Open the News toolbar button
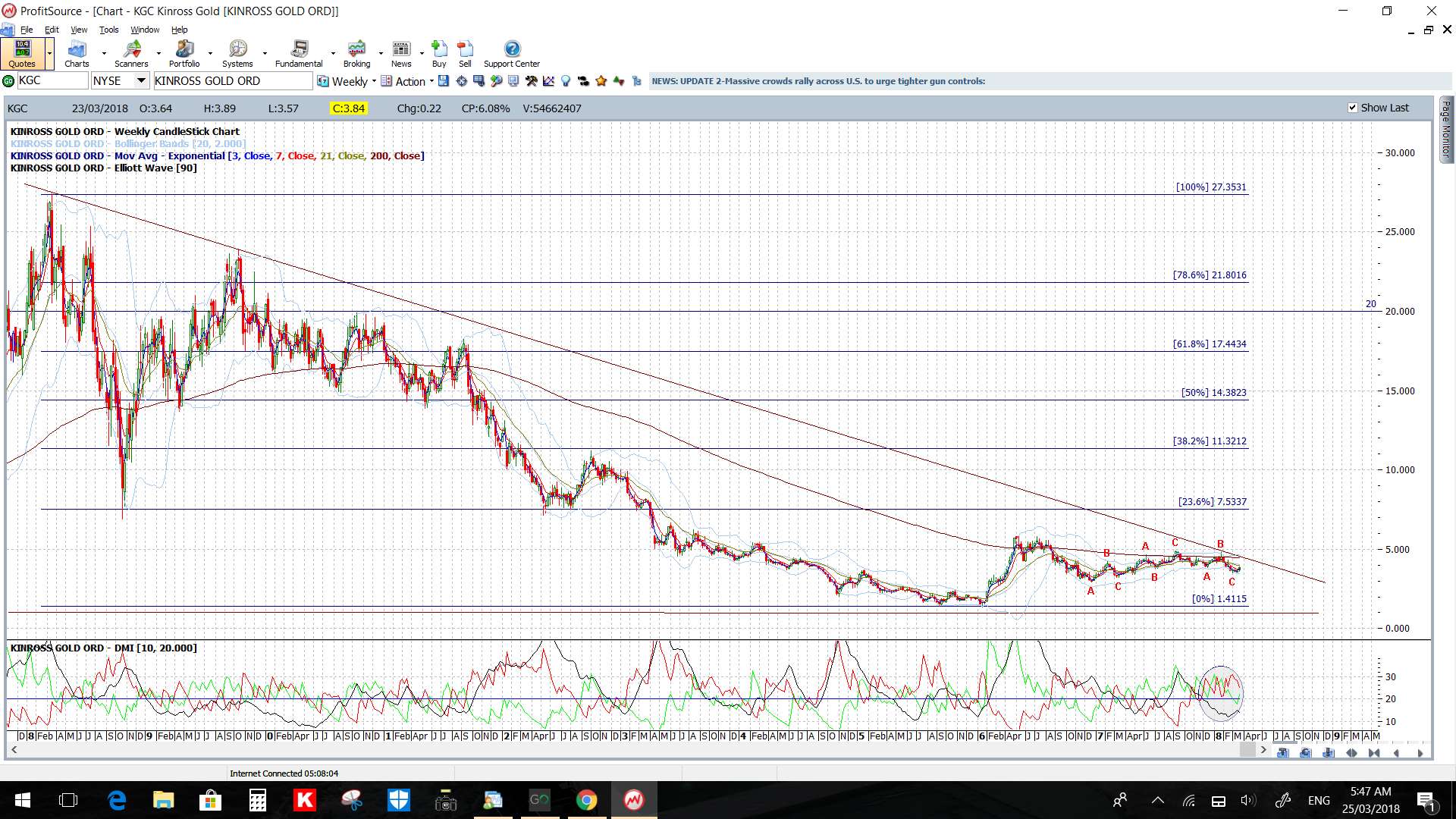1456x819 pixels. pyautogui.click(x=401, y=53)
